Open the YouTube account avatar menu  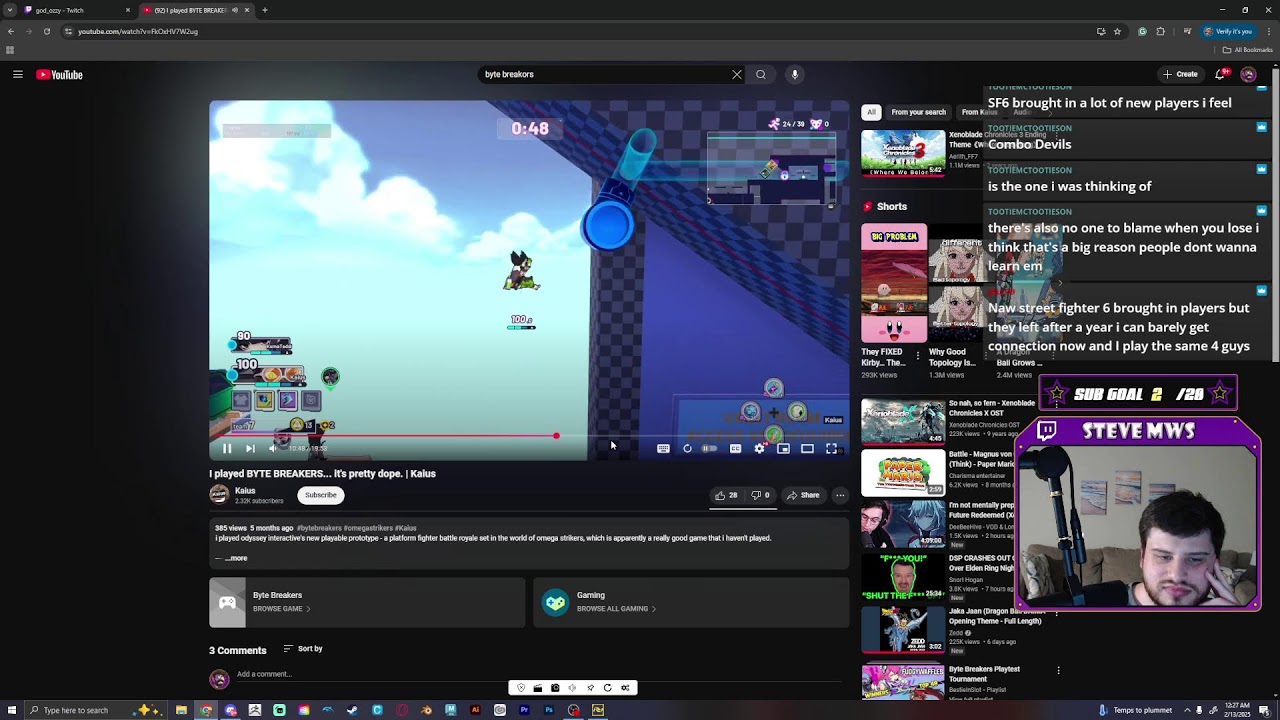click(x=1248, y=74)
